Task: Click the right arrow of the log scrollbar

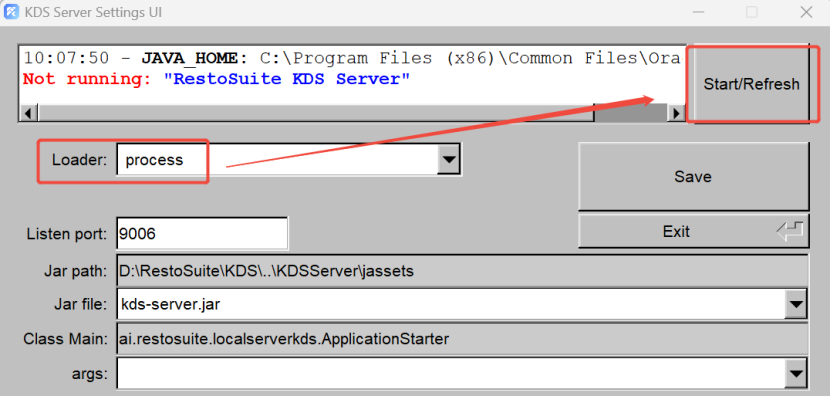Action: (x=675, y=113)
